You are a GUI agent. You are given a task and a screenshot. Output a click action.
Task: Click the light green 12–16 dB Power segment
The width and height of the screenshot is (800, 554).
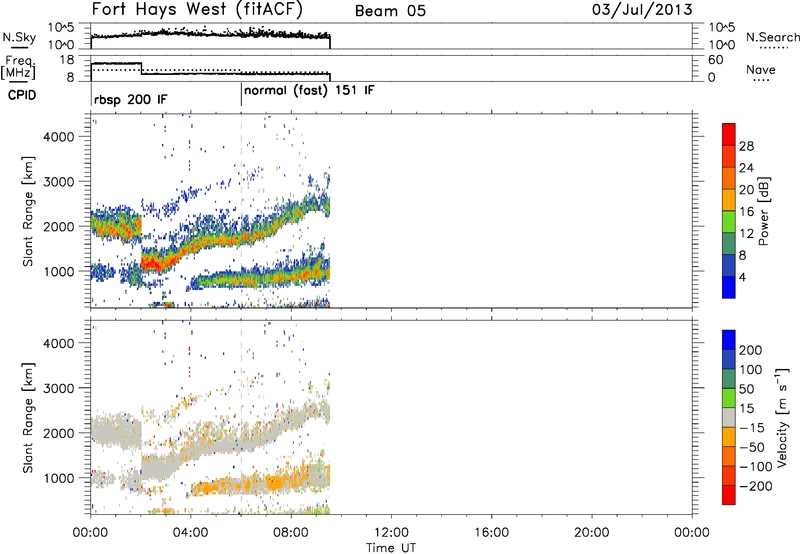(x=729, y=221)
